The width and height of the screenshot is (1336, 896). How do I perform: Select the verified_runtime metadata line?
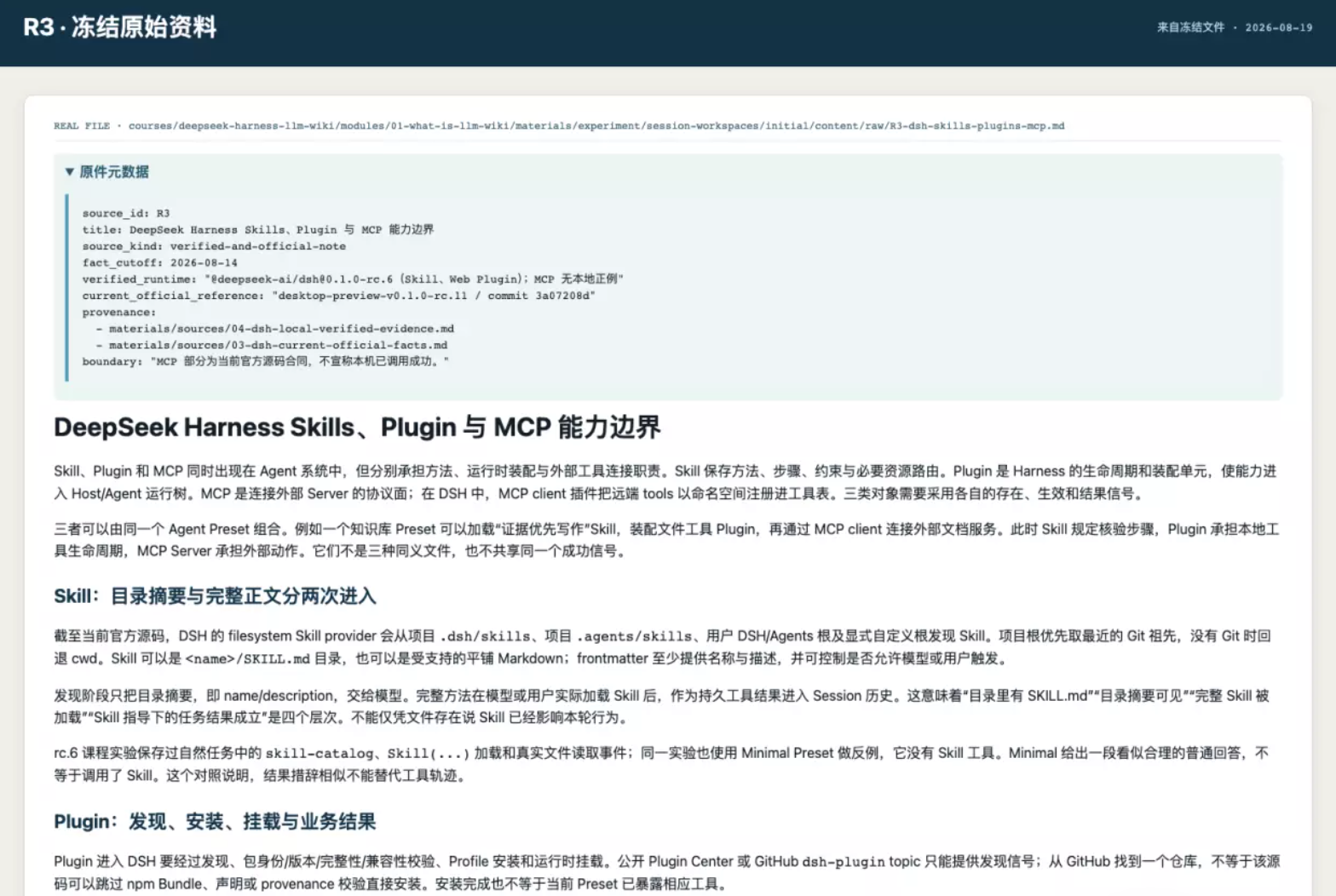coord(353,279)
